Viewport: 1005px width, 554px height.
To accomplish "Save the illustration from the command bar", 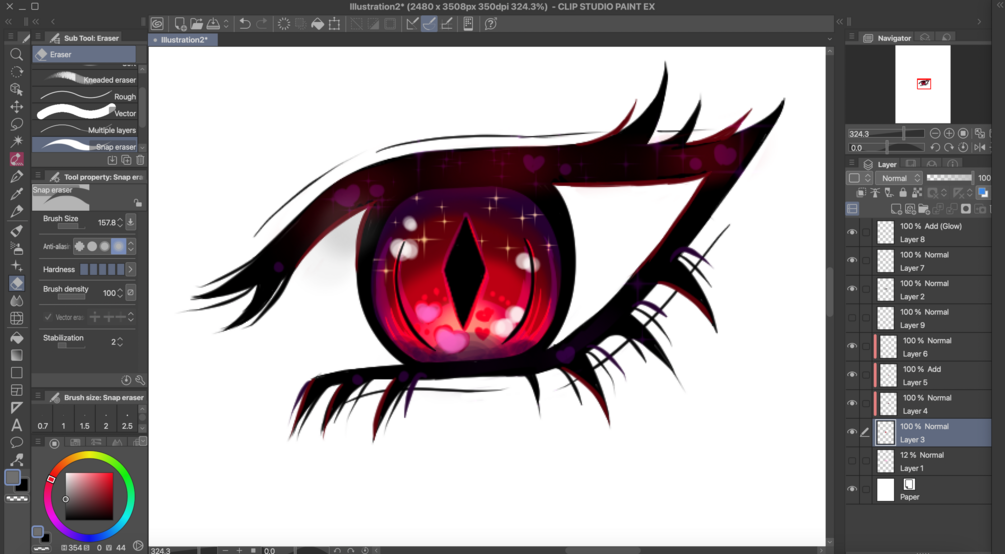I will tap(213, 24).
